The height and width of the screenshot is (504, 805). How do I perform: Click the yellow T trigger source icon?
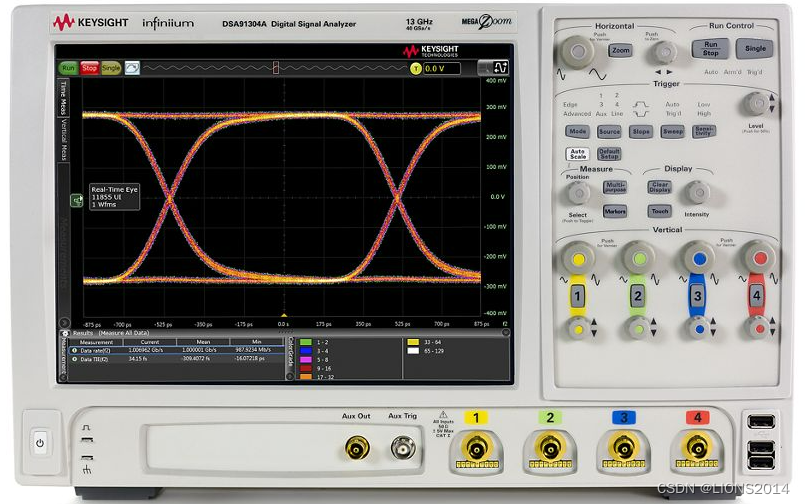tap(416, 68)
